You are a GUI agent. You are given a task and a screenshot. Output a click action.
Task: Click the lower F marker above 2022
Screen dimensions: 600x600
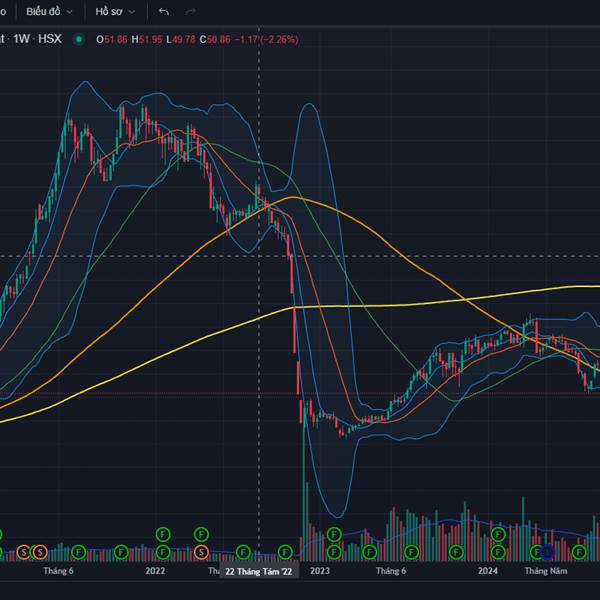[x=163, y=552]
